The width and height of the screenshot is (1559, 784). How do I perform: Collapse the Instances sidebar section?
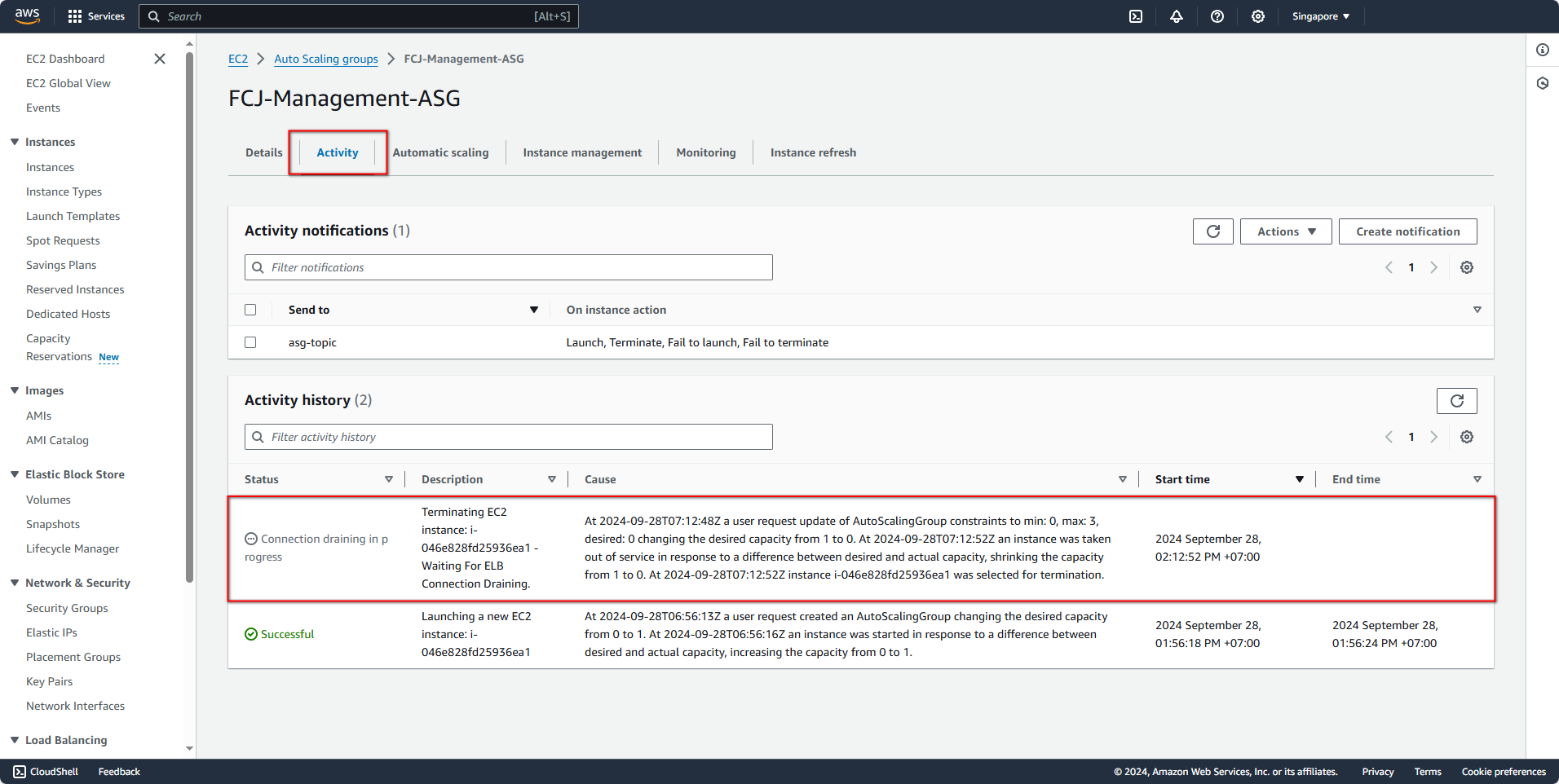pos(15,142)
